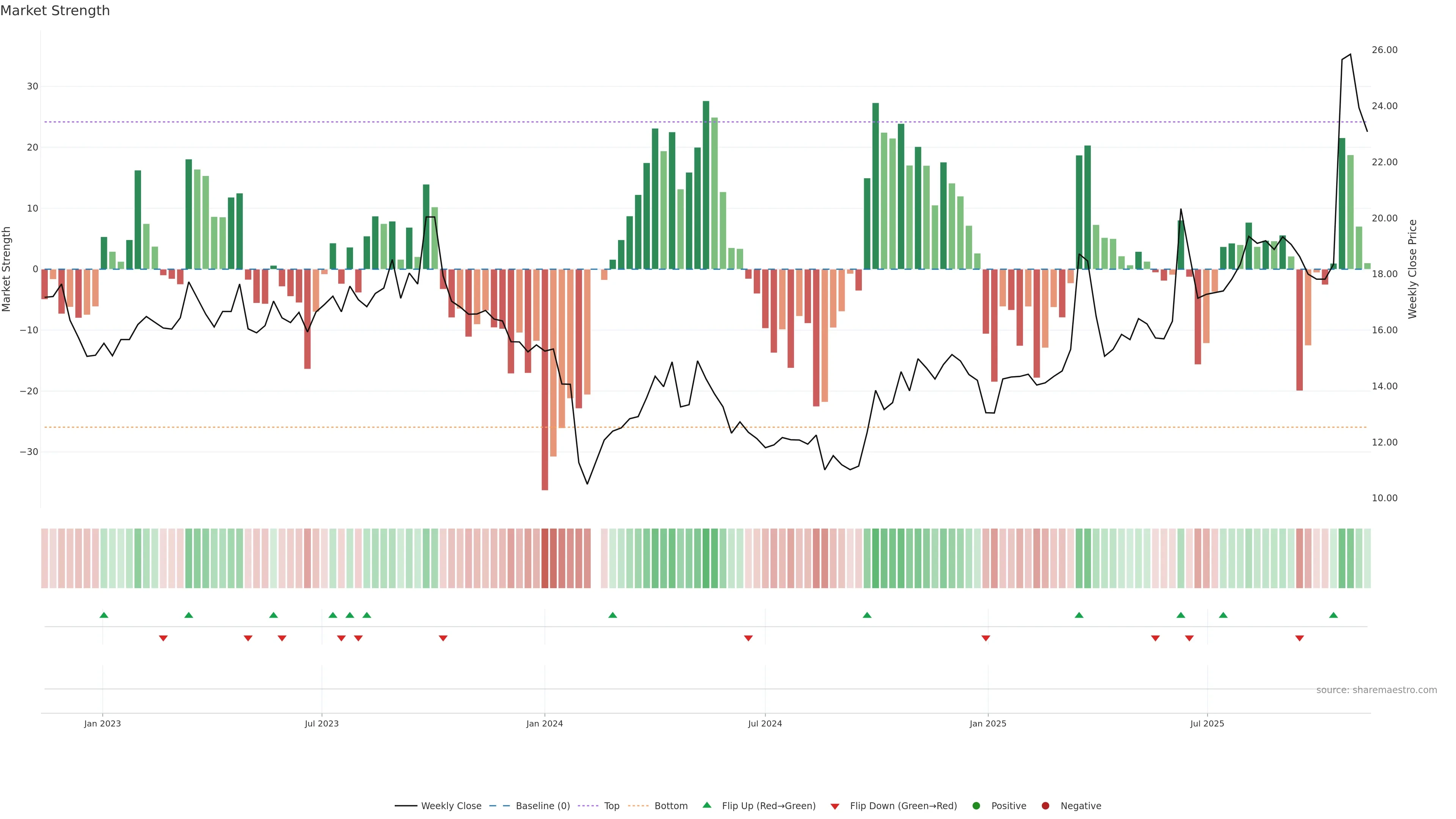
Task: Click the Jul 2025 x-axis label
Action: [x=1207, y=723]
